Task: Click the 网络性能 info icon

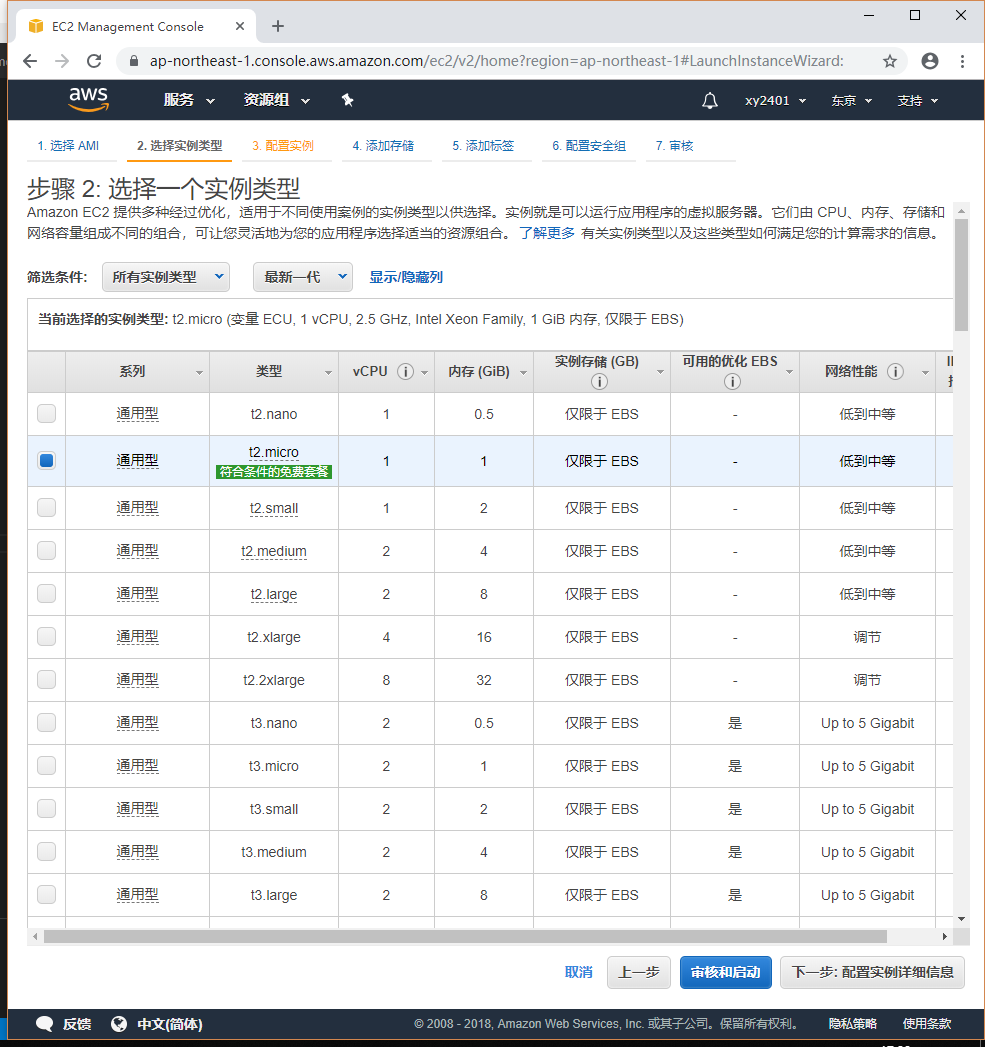Action: [896, 371]
